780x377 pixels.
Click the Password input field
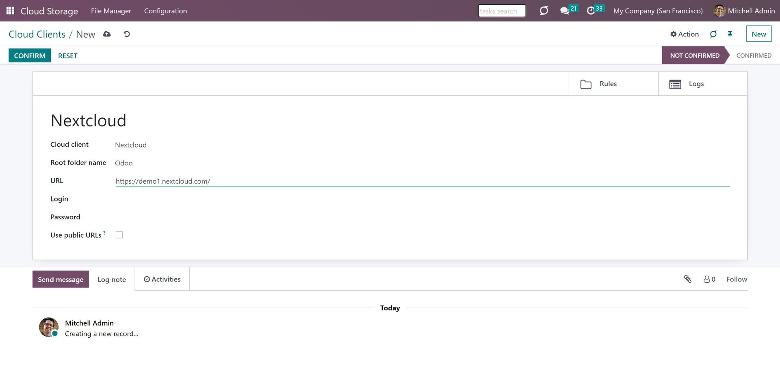pos(422,217)
